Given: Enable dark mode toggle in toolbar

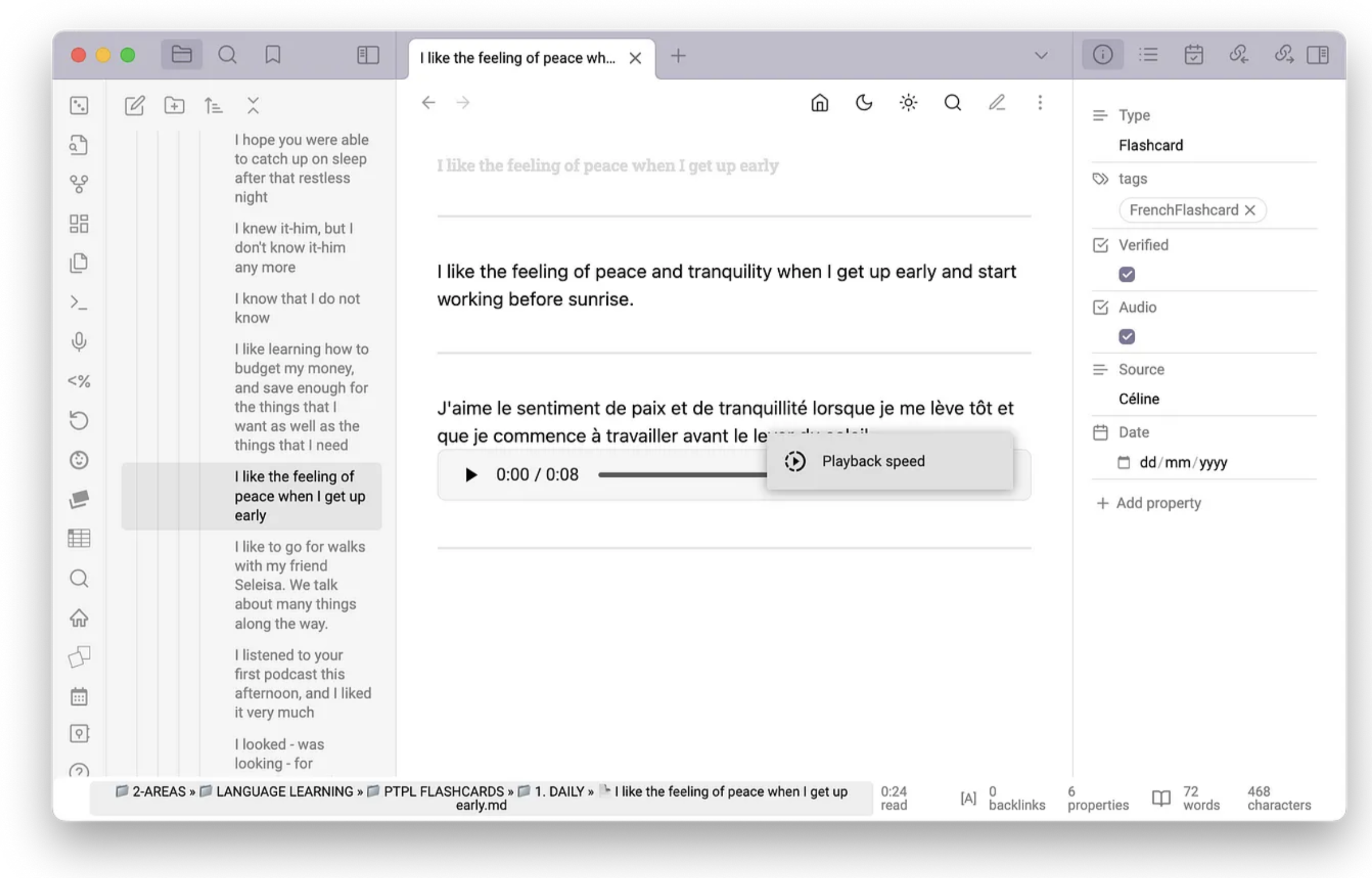Looking at the screenshot, I should tap(864, 103).
